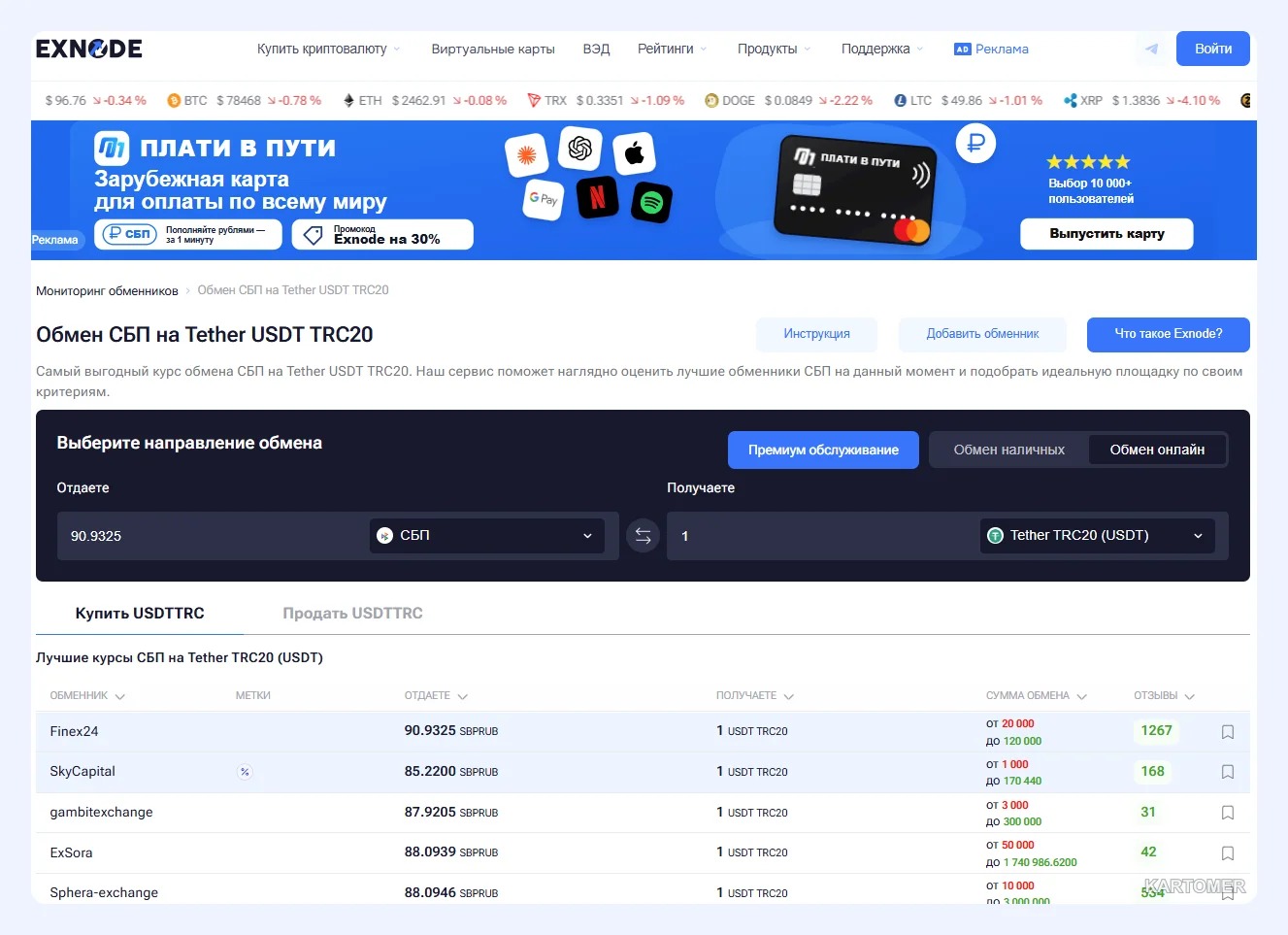Sort by ОТДАЕТЕ column

tap(436, 696)
